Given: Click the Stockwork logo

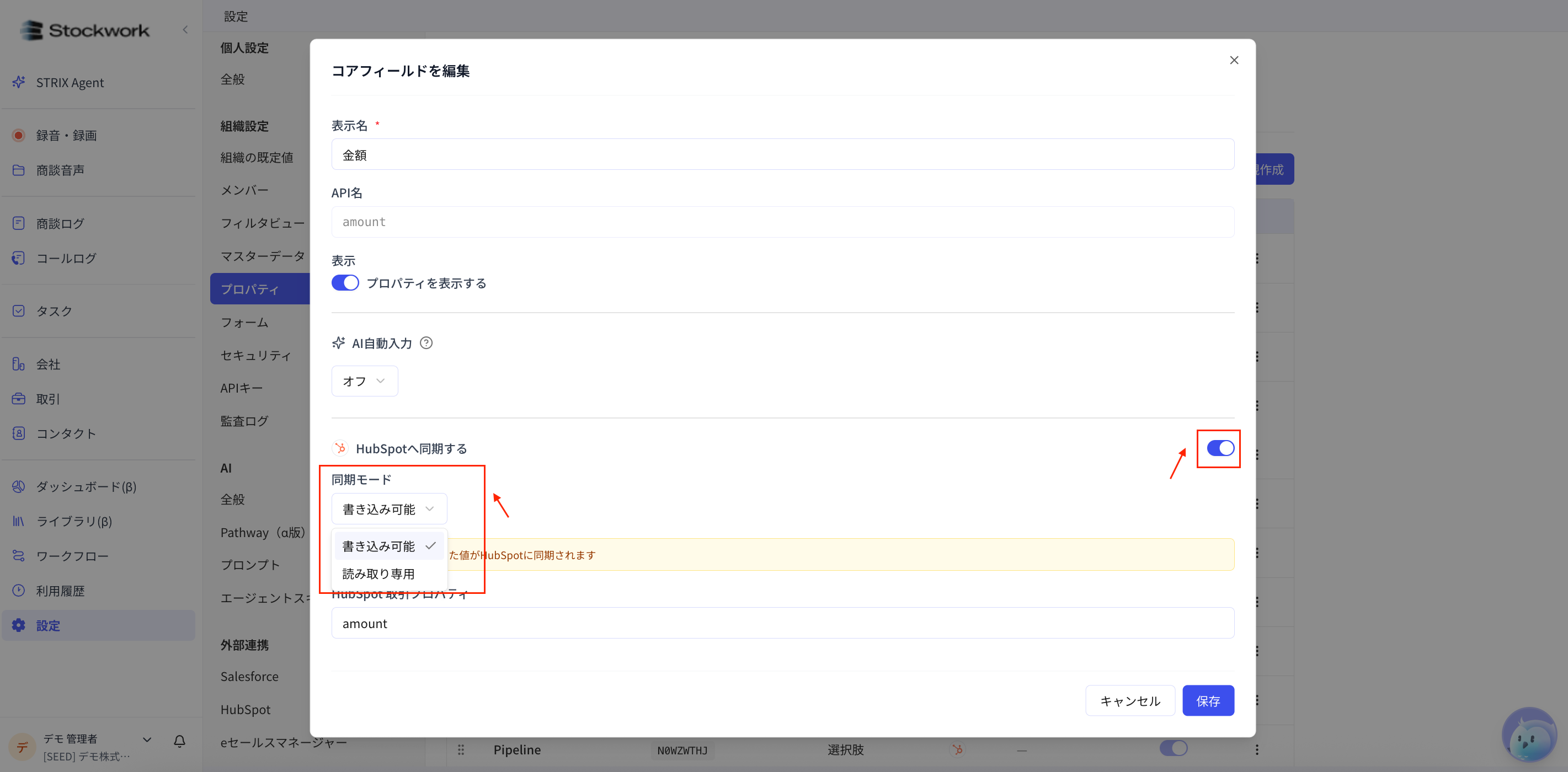Looking at the screenshot, I should (x=84, y=30).
